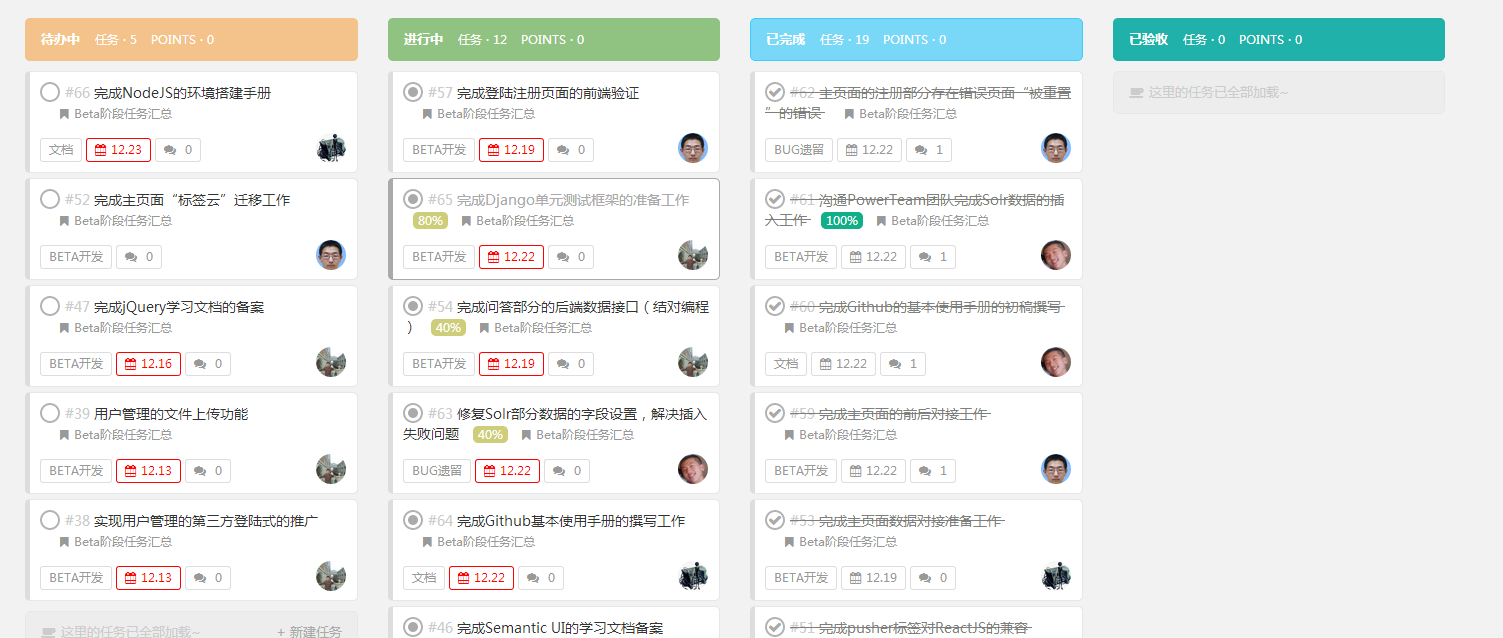Mark task #38 第三方登陆 as done
This screenshot has height=638, width=1503.
point(50,520)
